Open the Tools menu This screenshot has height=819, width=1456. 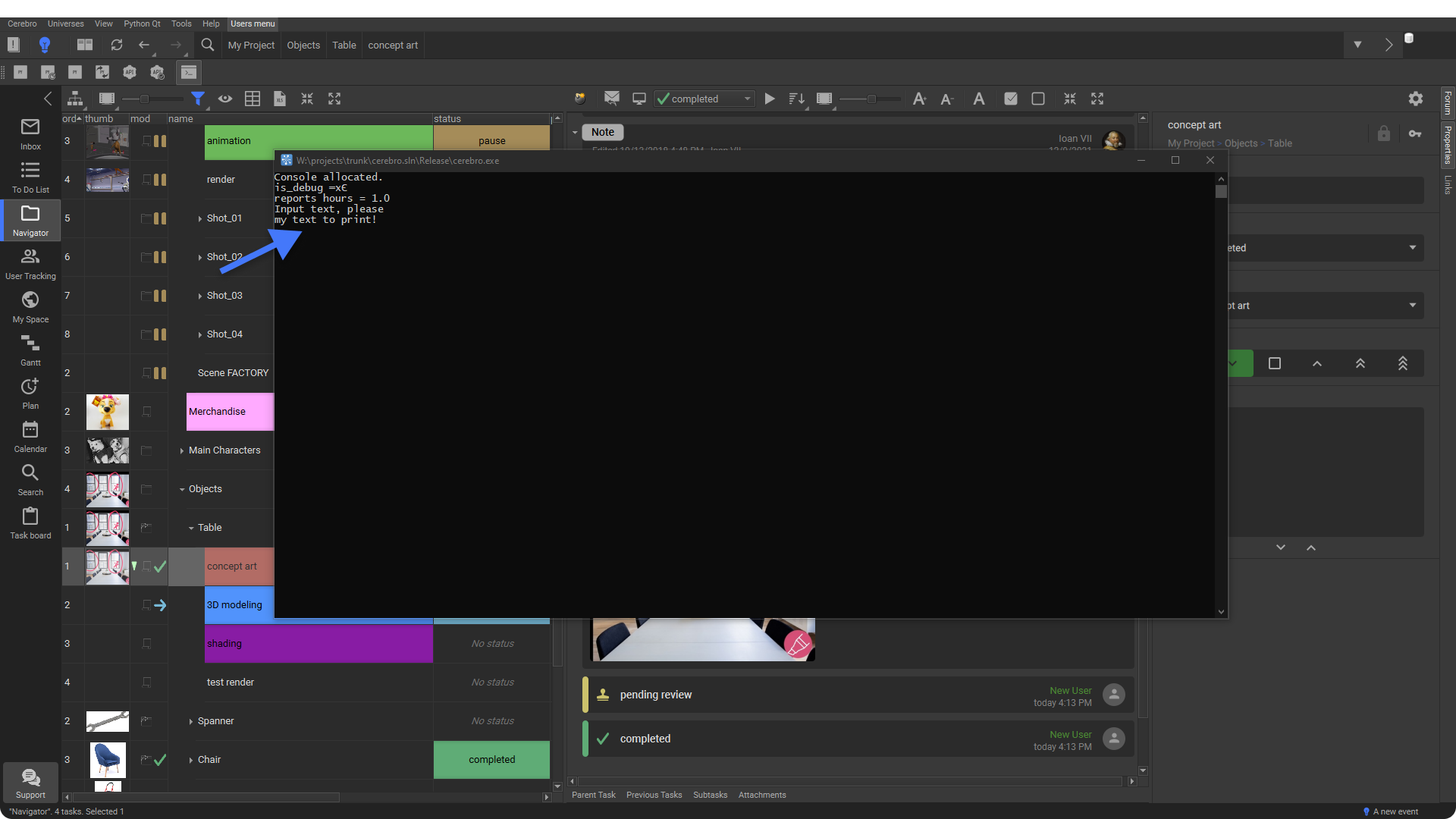pyautogui.click(x=181, y=24)
